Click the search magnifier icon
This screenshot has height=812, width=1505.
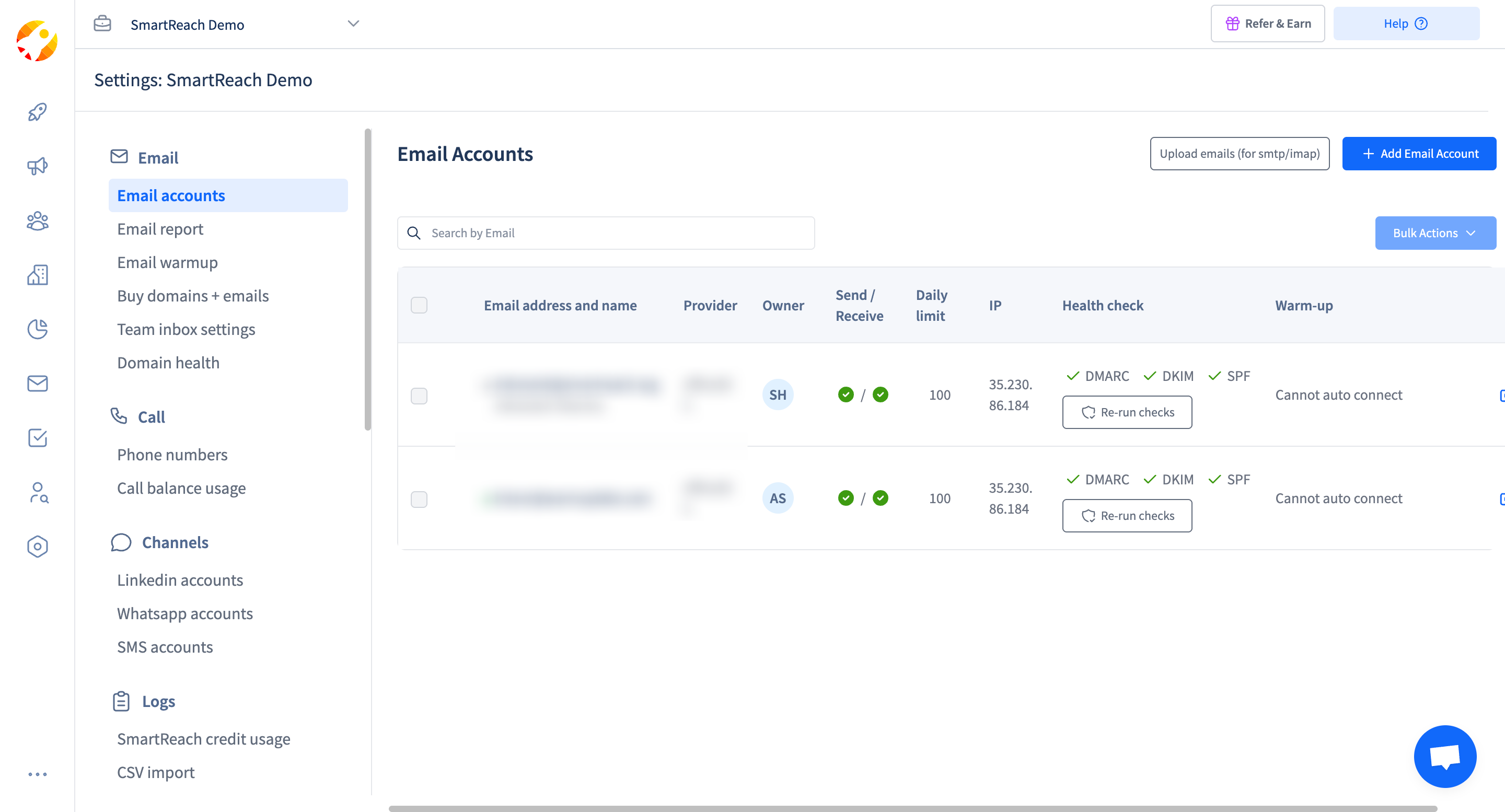click(x=414, y=233)
